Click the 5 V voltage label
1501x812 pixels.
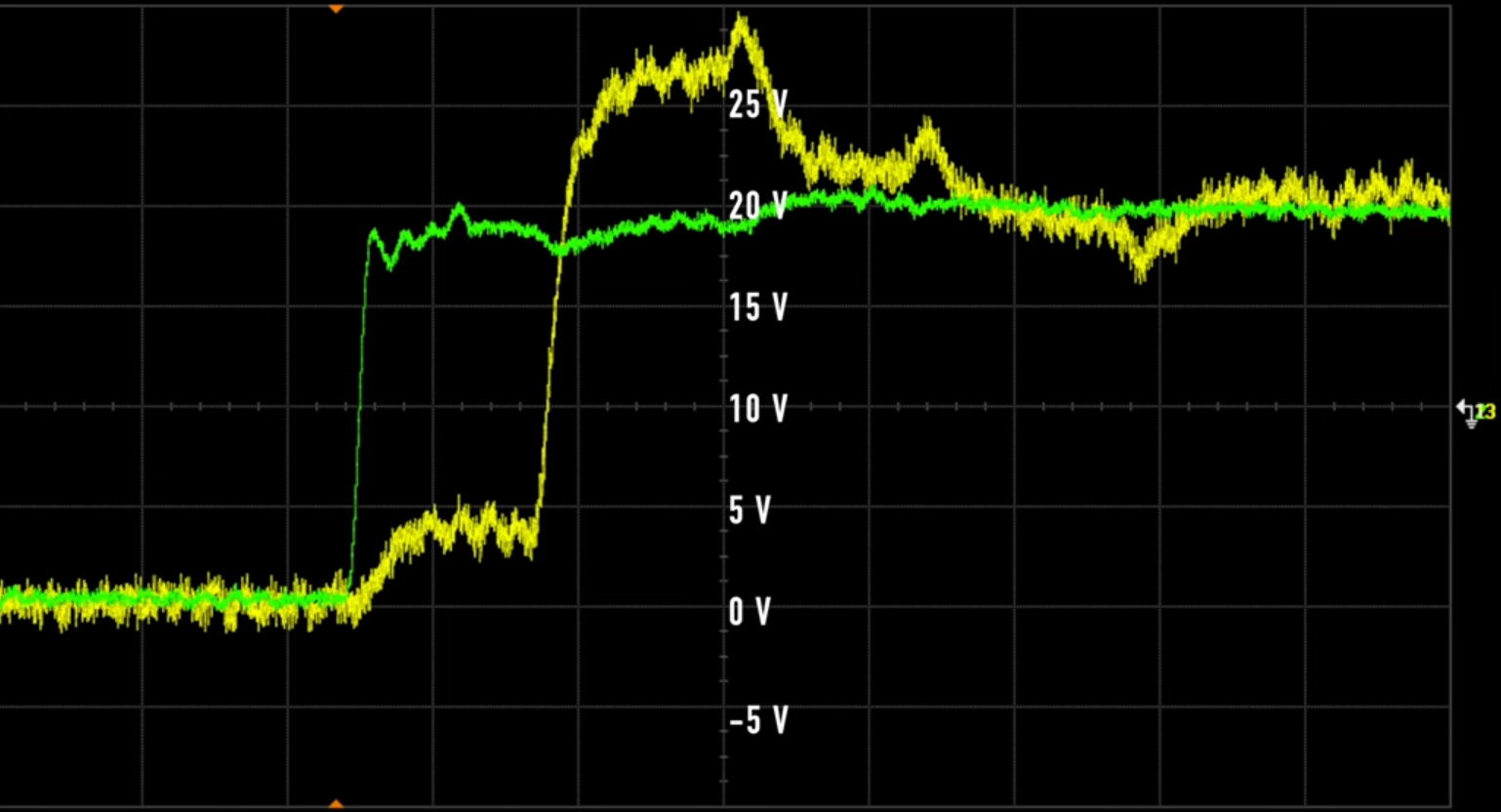click(x=750, y=510)
